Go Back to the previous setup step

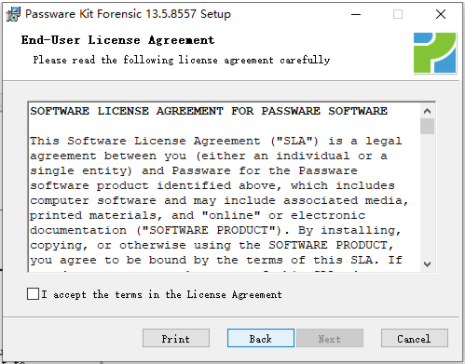click(261, 339)
